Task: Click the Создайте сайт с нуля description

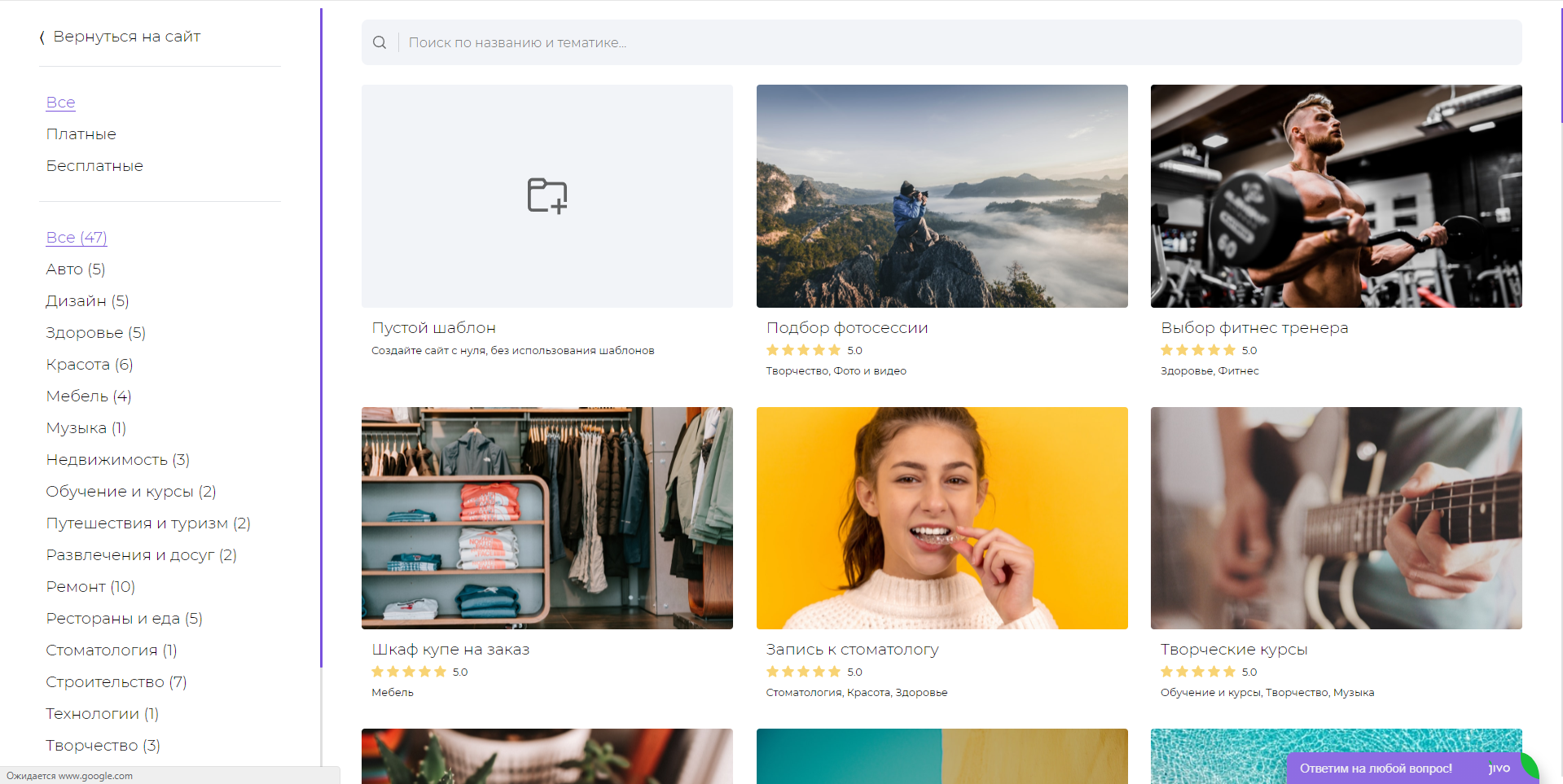Action: [513, 351]
